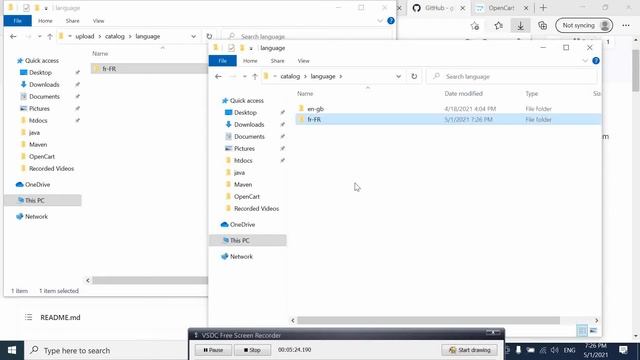Sort by the Type column header
The height and width of the screenshot is (360, 640).
[531, 93]
